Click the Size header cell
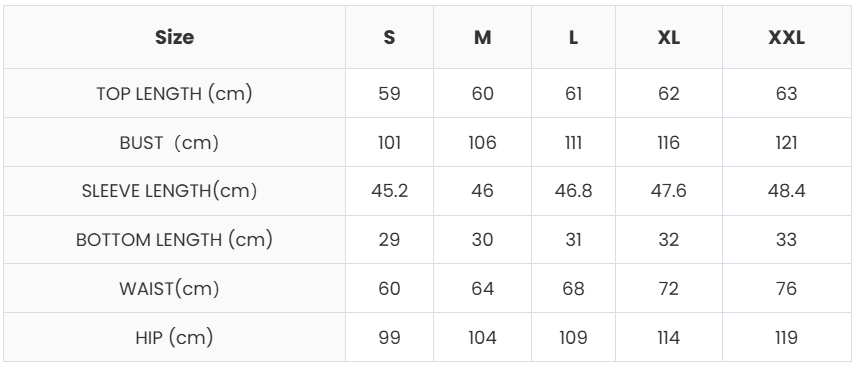Image resolution: width=855 pixels, height=365 pixels. pos(174,38)
